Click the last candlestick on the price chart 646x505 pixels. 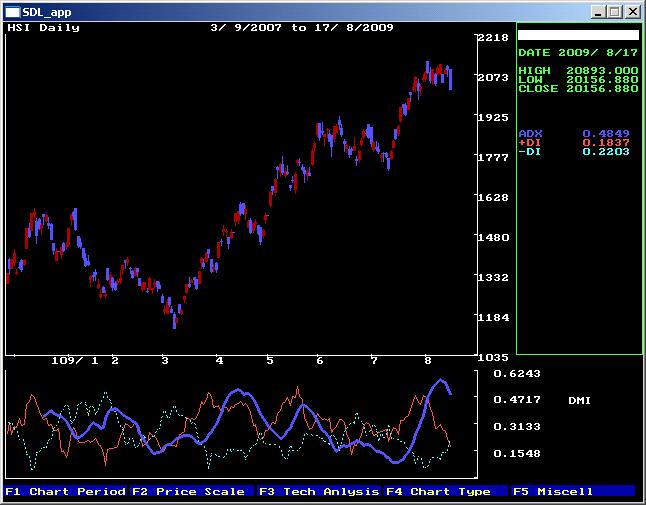point(451,79)
